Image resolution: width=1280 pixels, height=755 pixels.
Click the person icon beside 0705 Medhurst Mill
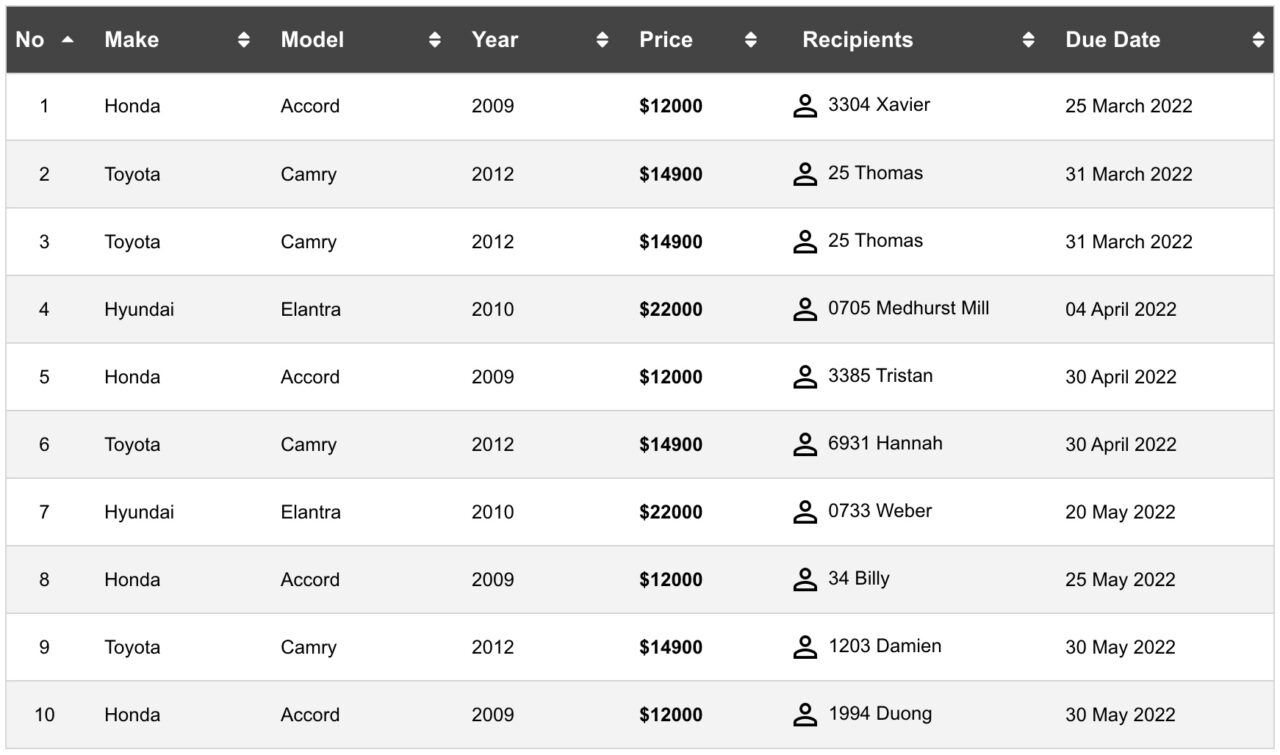tap(805, 309)
